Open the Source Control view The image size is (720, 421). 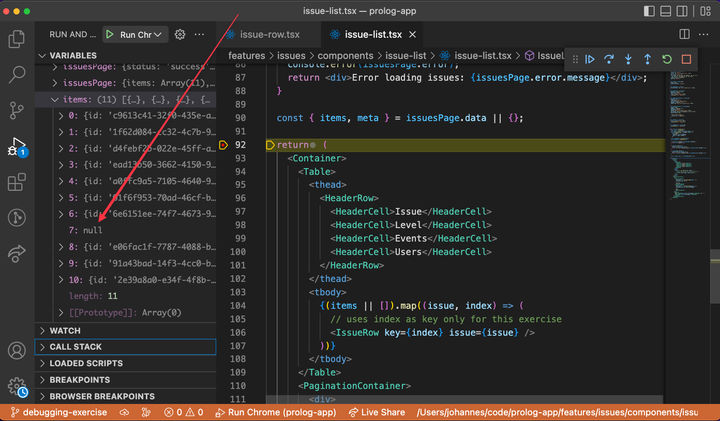pos(17,111)
